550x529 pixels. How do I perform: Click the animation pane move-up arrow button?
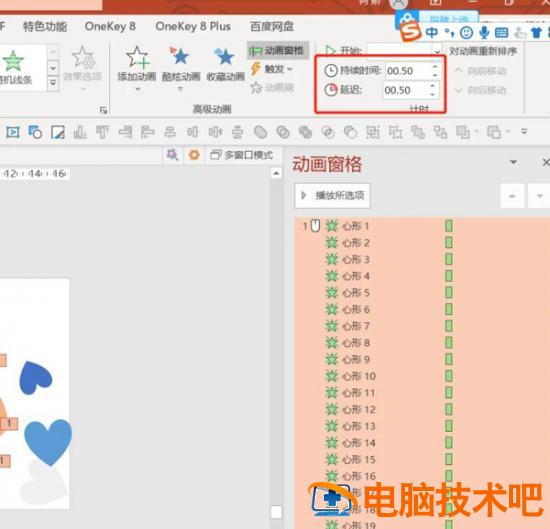(x=512, y=196)
